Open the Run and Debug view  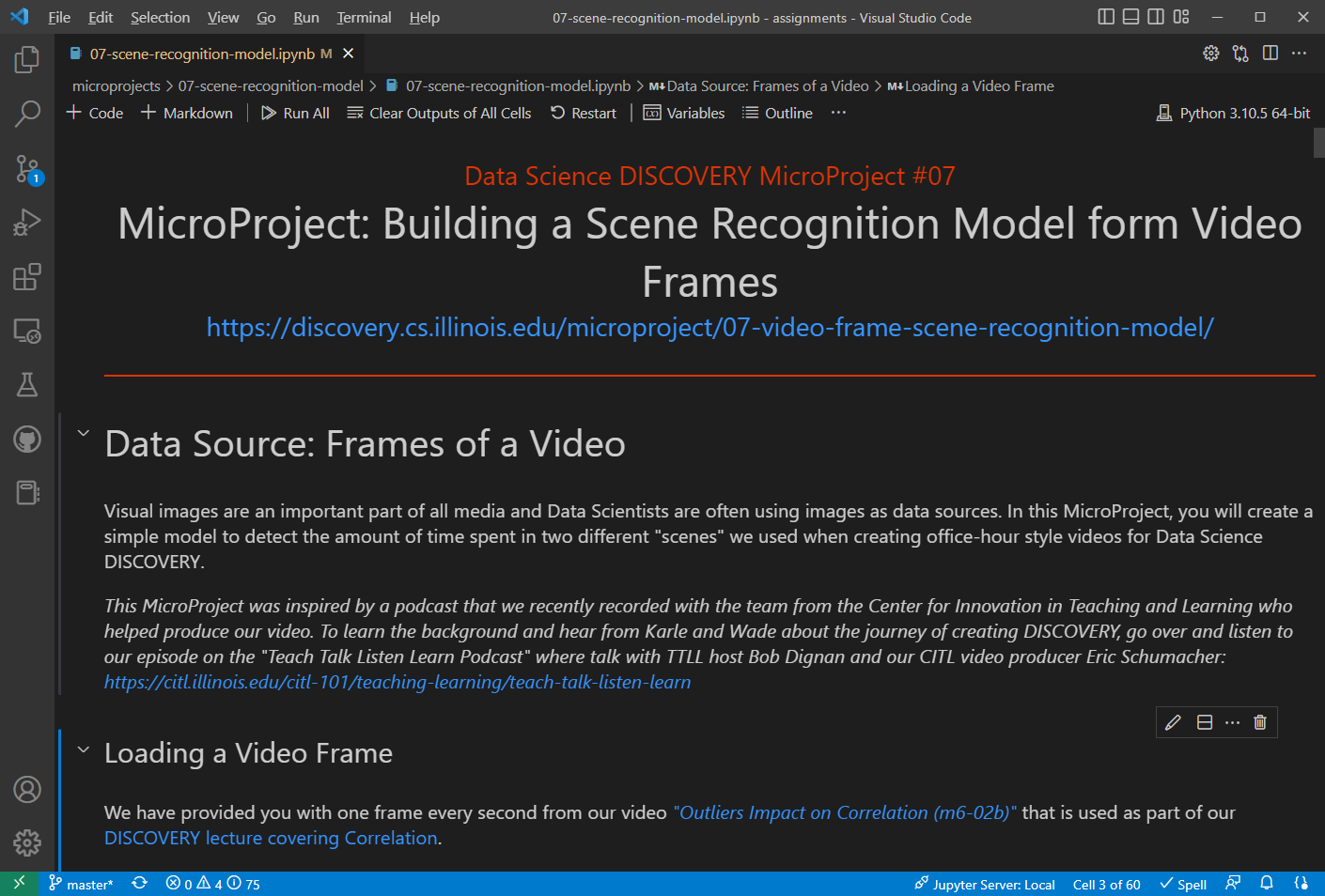coord(27,223)
